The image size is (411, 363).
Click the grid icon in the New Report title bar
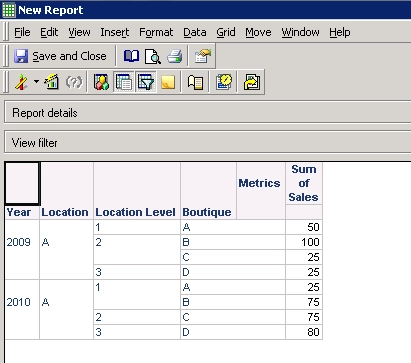(x=9, y=10)
